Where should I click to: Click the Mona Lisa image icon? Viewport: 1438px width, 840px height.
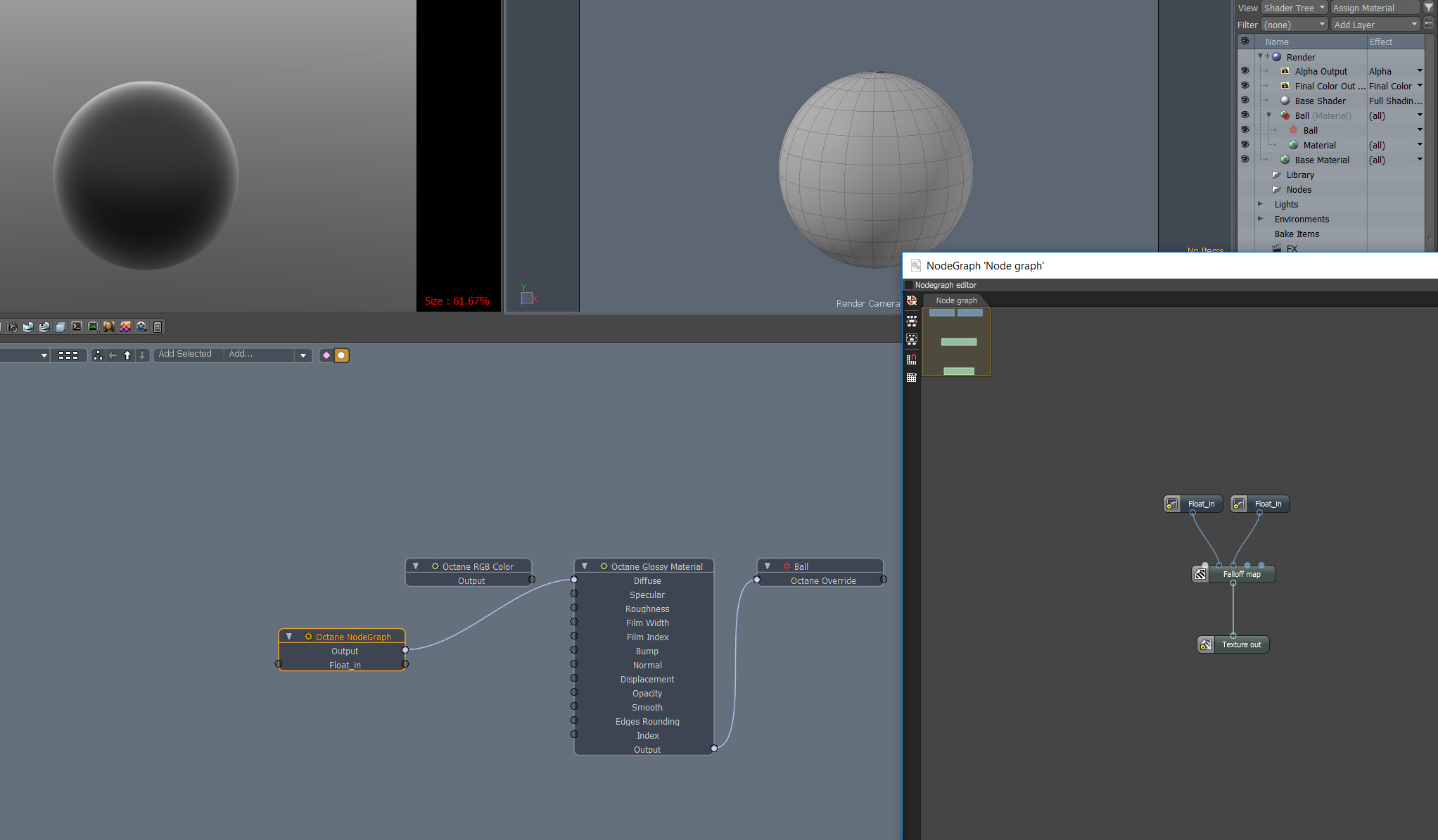[109, 327]
